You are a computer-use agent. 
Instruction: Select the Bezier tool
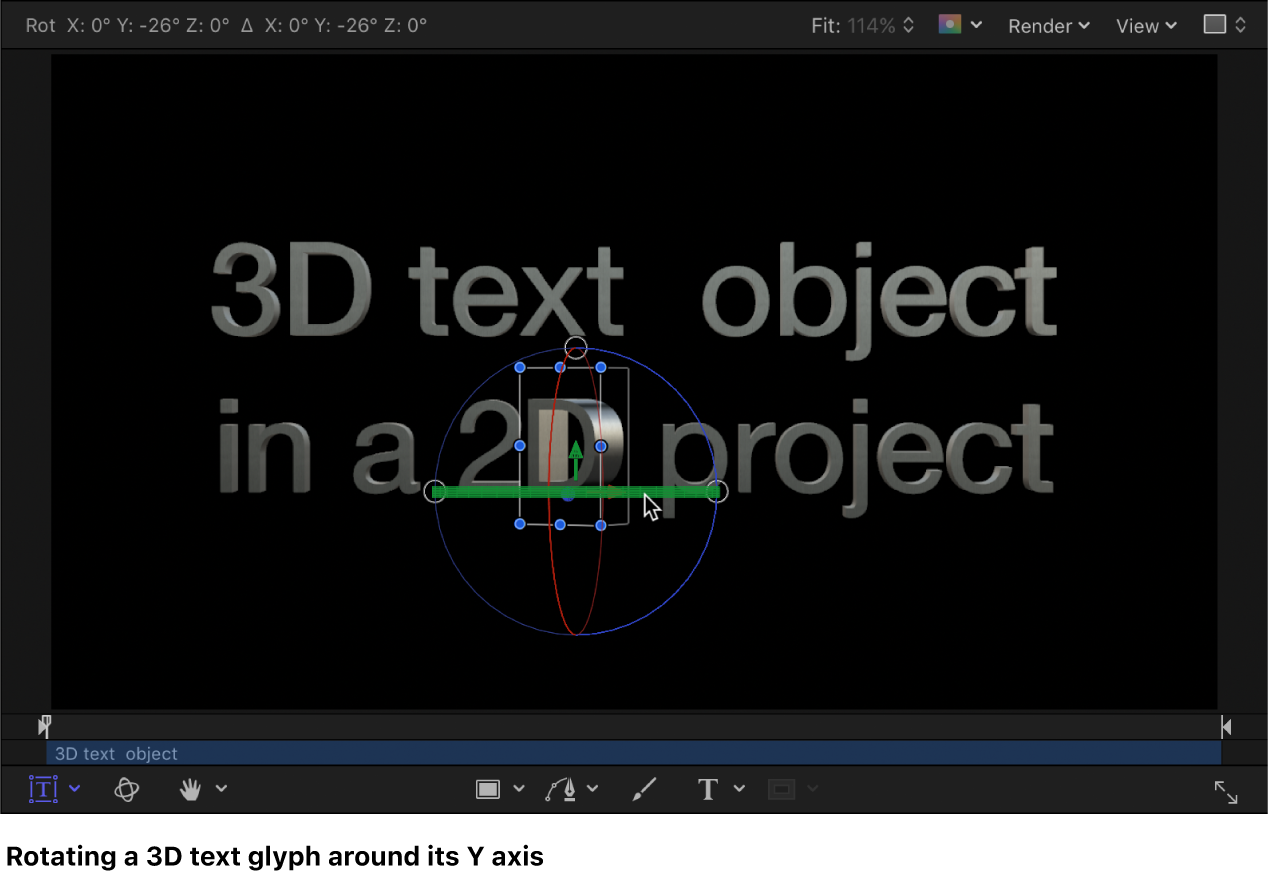(562, 789)
